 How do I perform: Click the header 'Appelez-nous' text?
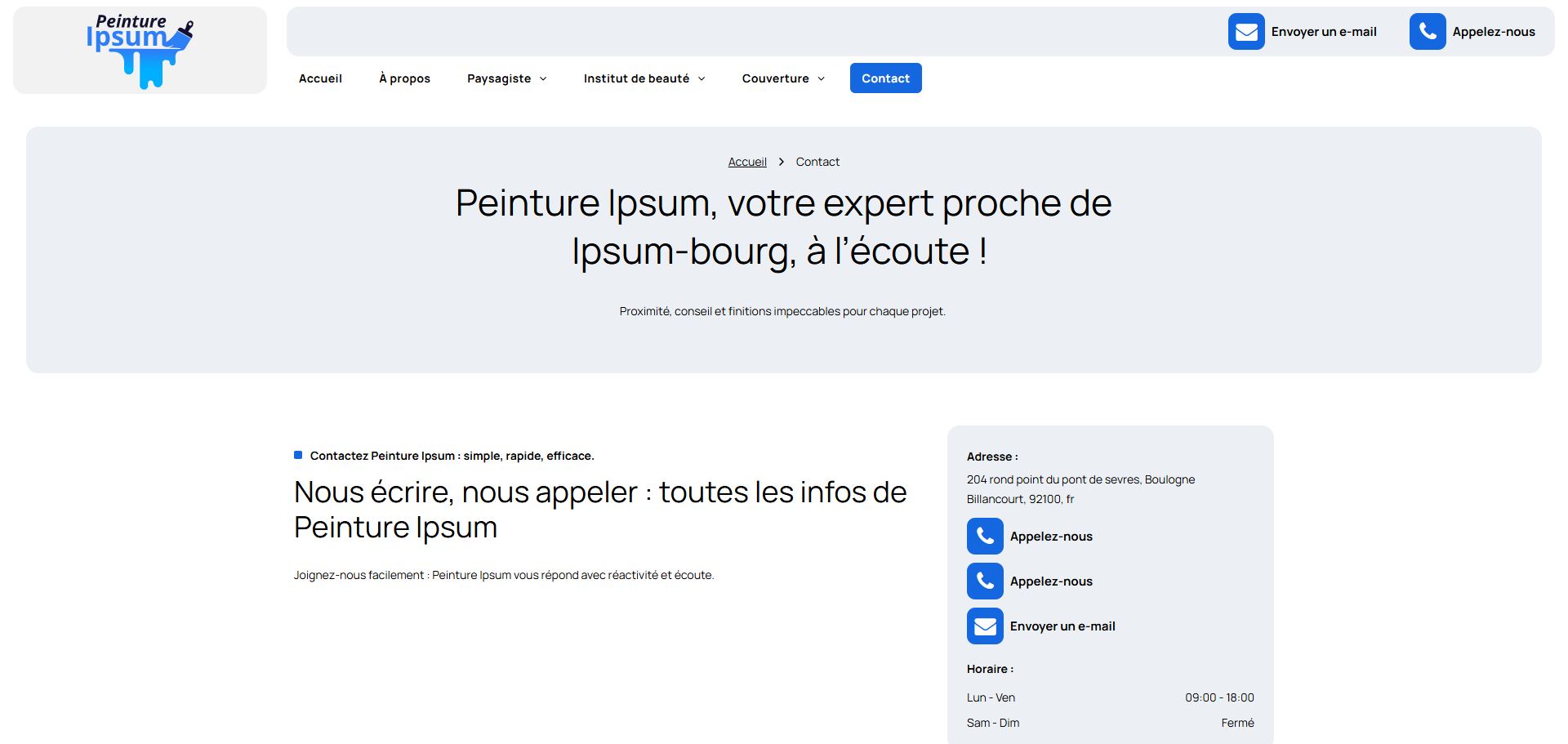tap(1494, 32)
